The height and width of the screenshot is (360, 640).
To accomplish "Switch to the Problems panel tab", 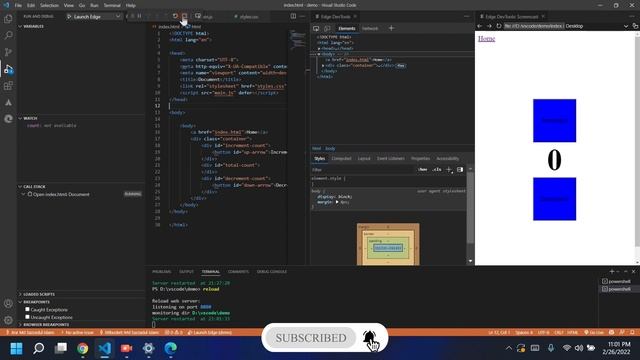I will (x=162, y=272).
